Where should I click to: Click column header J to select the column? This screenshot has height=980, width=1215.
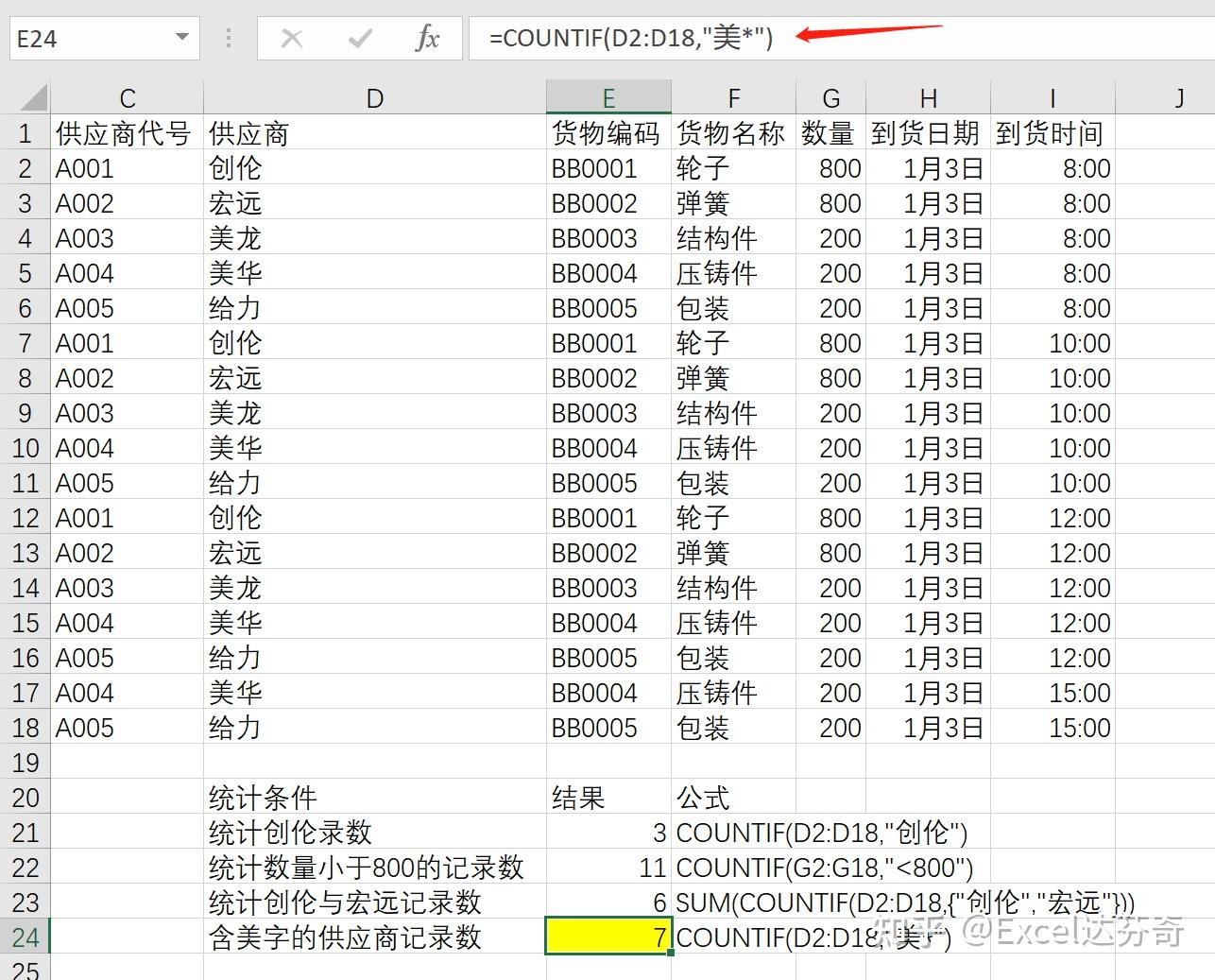click(1179, 96)
